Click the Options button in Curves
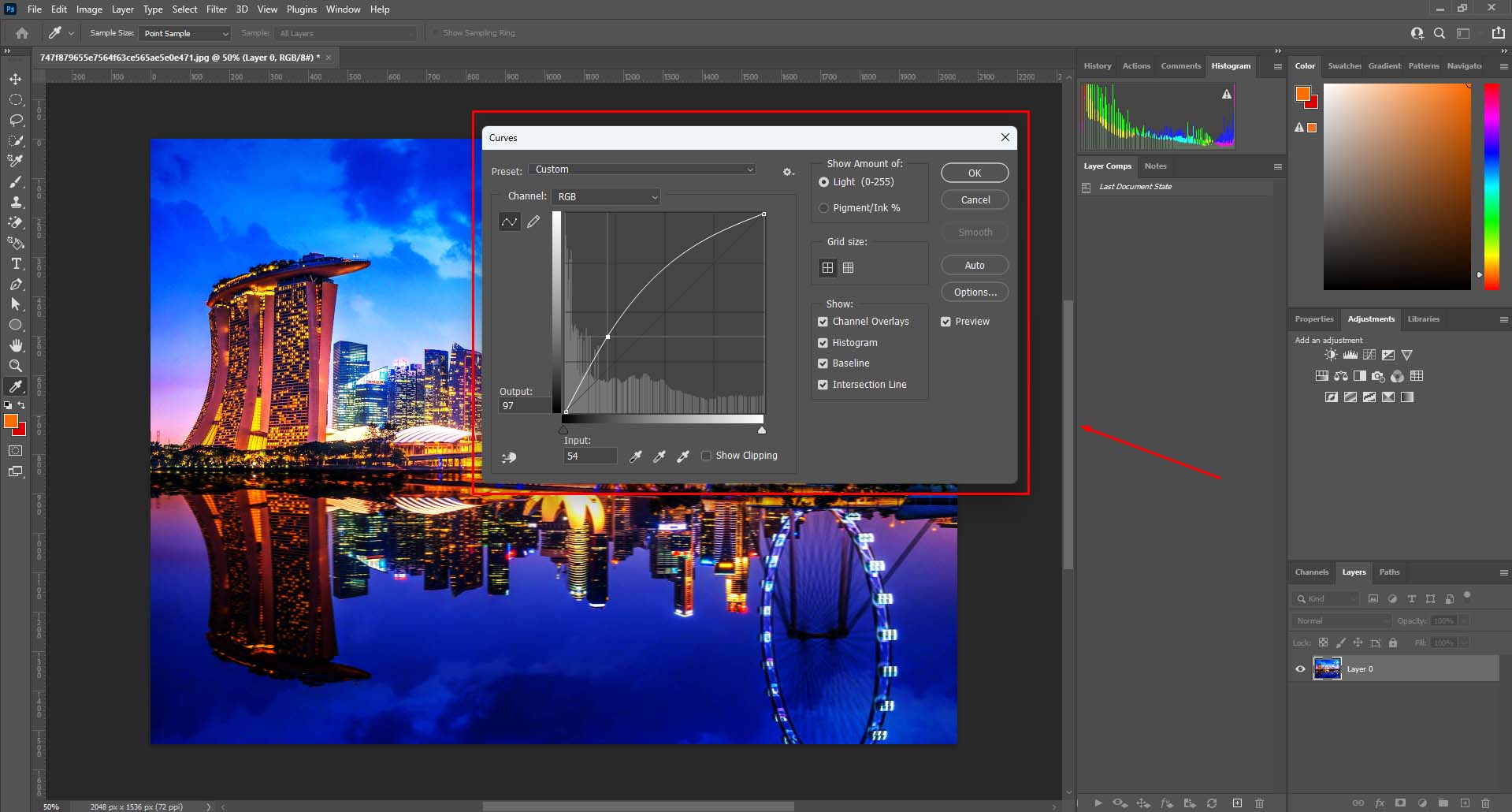Viewport: 1512px width, 812px height. pyautogui.click(x=974, y=292)
